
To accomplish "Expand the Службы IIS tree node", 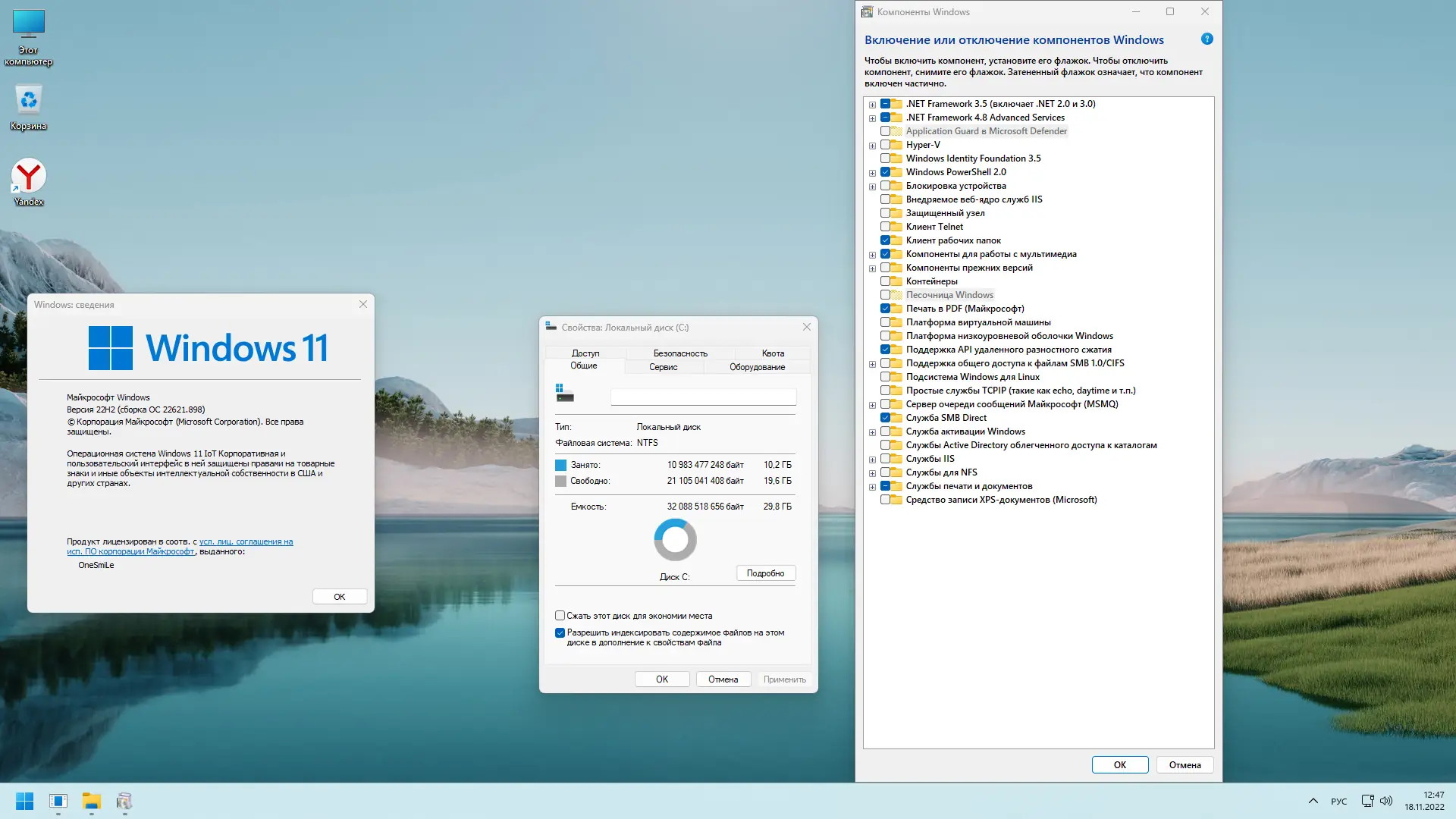I will pyautogui.click(x=872, y=460).
